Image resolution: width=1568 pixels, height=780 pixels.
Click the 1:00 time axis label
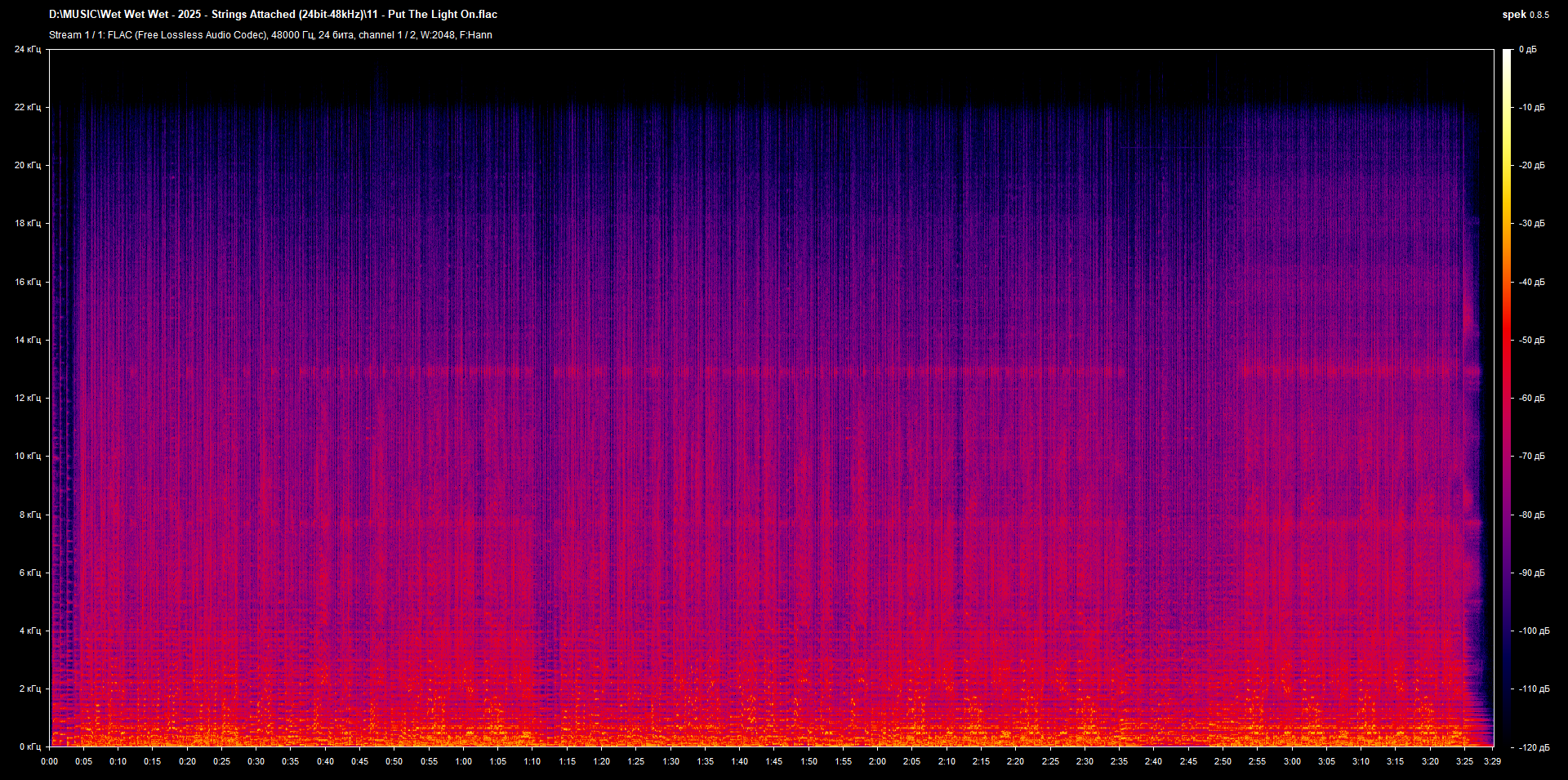pyautogui.click(x=463, y=761)
